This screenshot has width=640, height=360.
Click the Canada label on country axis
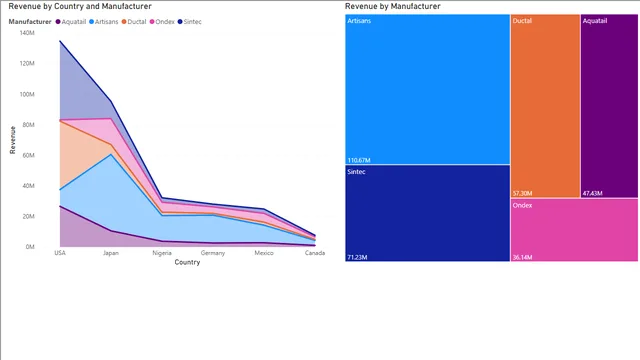pyautogui.click(x=315, y=253)
